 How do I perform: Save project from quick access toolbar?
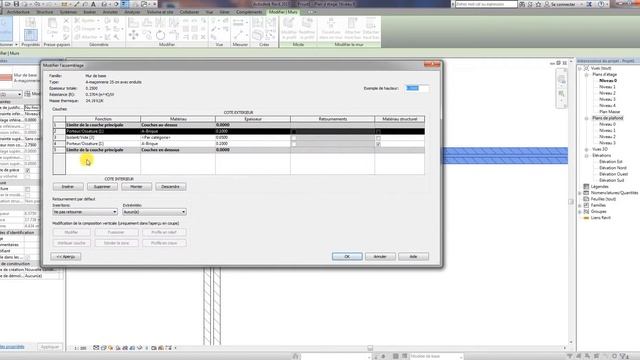pyautogui.click(x=17, y=4)
